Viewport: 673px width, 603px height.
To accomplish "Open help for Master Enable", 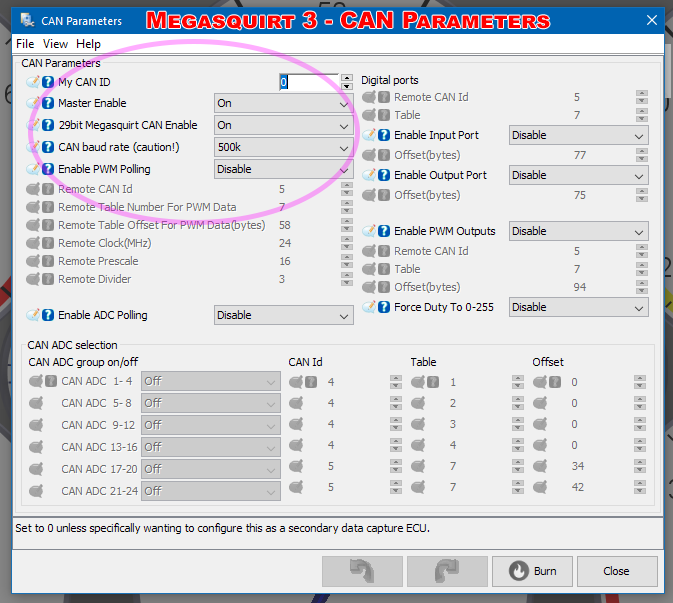I will coord(48,103).
